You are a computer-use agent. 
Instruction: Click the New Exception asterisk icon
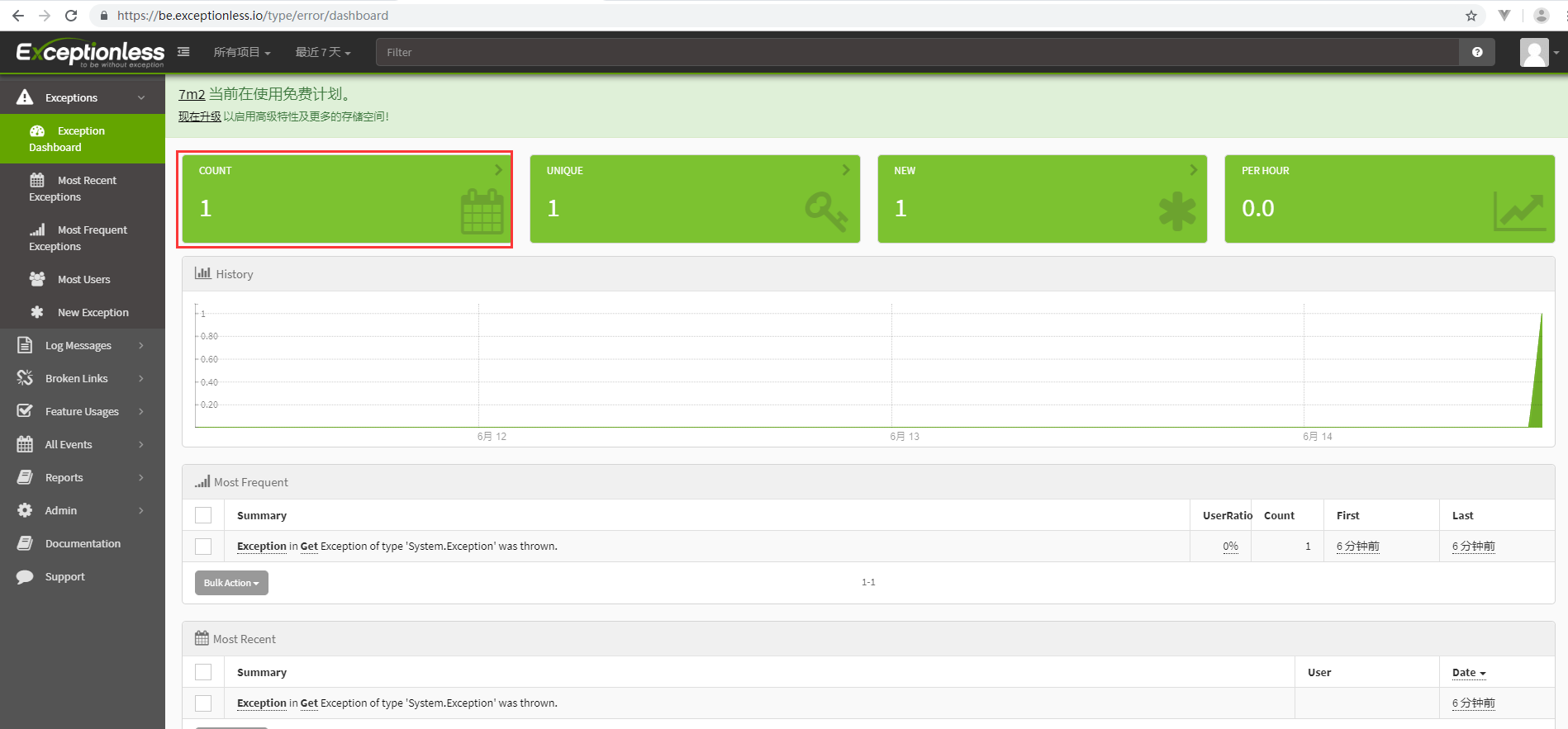(x=37, y=312)
